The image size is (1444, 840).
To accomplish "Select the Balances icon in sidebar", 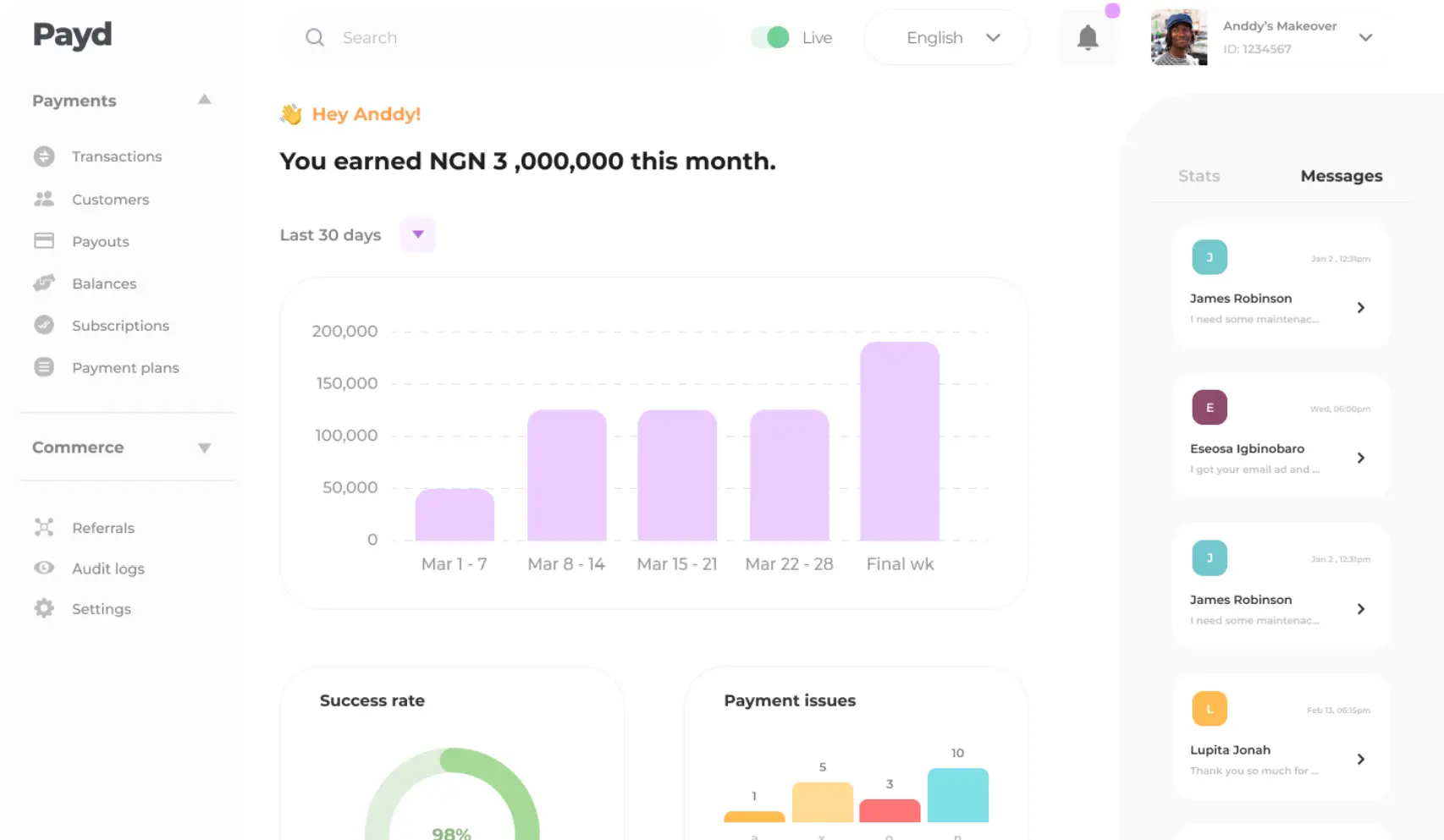I will (44, 283).
